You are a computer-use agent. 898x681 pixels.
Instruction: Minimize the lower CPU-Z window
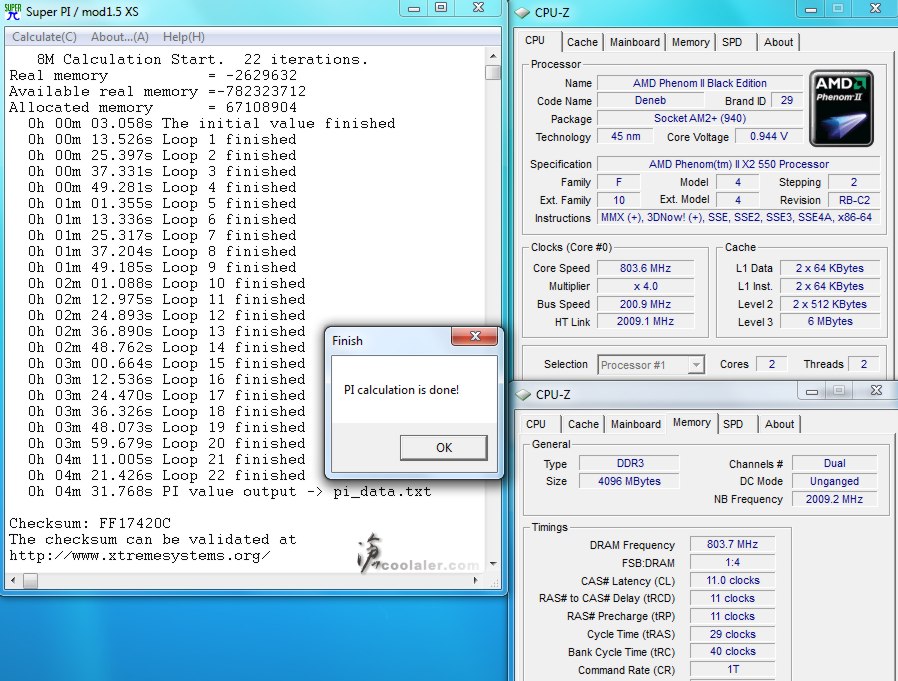click(x=812, y=391)
